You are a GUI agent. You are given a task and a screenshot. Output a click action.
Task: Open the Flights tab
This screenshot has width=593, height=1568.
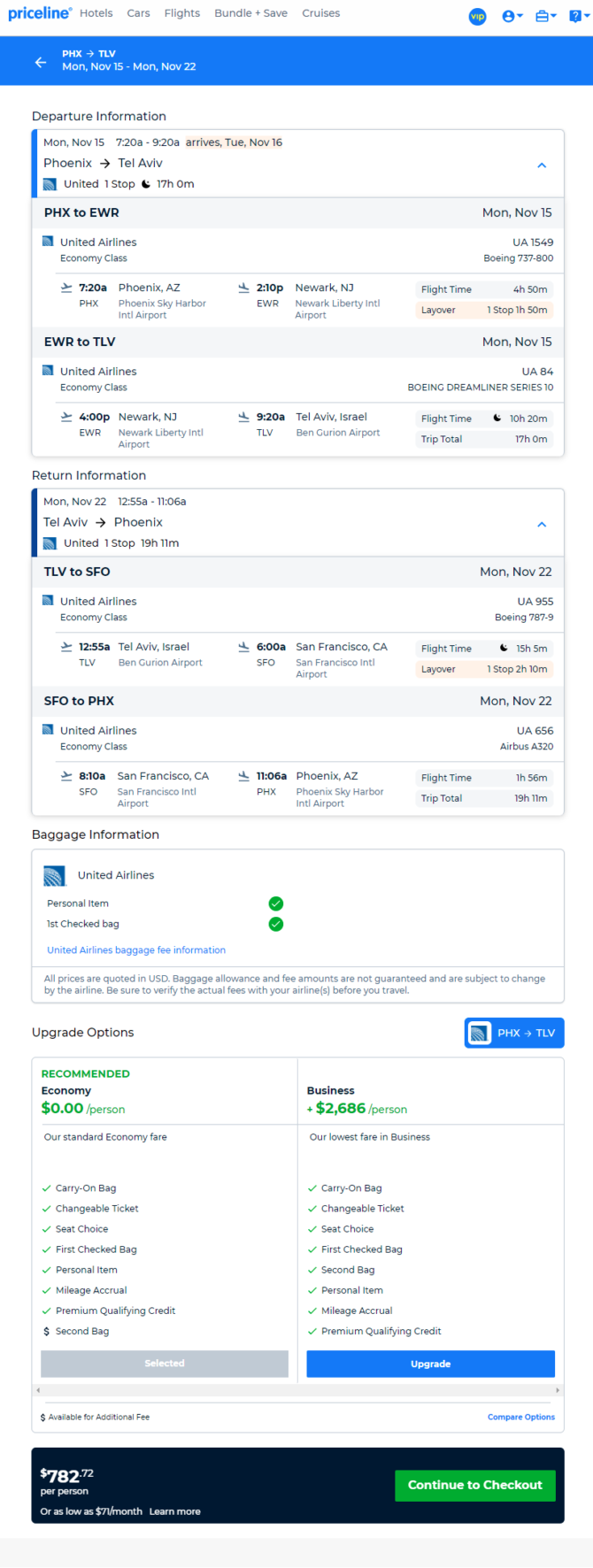click(182, 13)
